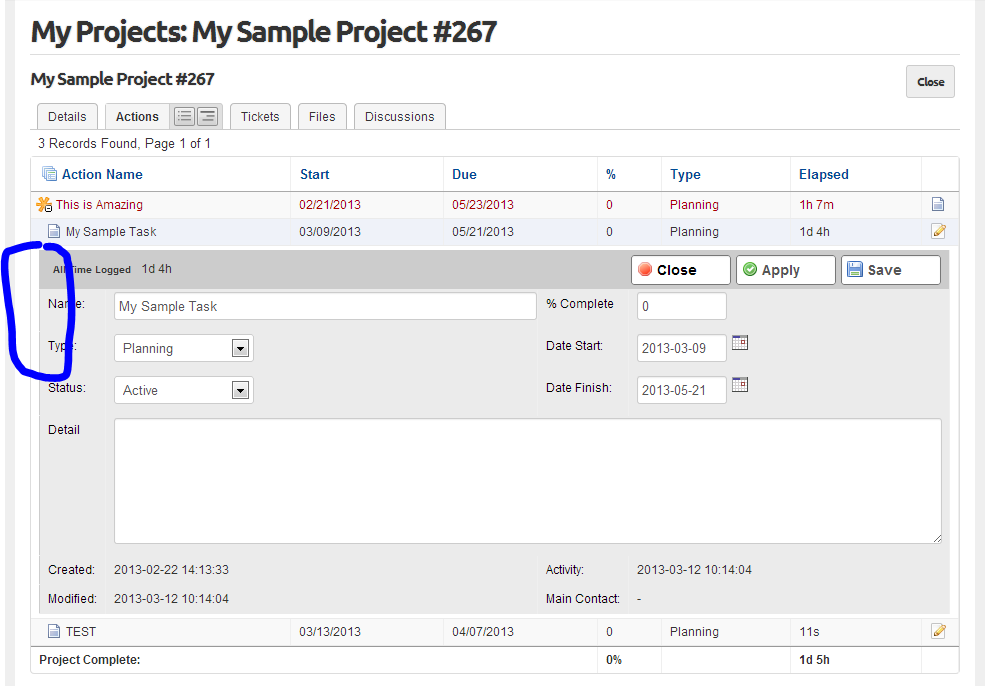Expand the Type dropdown showing Planning
Screen dimensions: 985x686
240,348
